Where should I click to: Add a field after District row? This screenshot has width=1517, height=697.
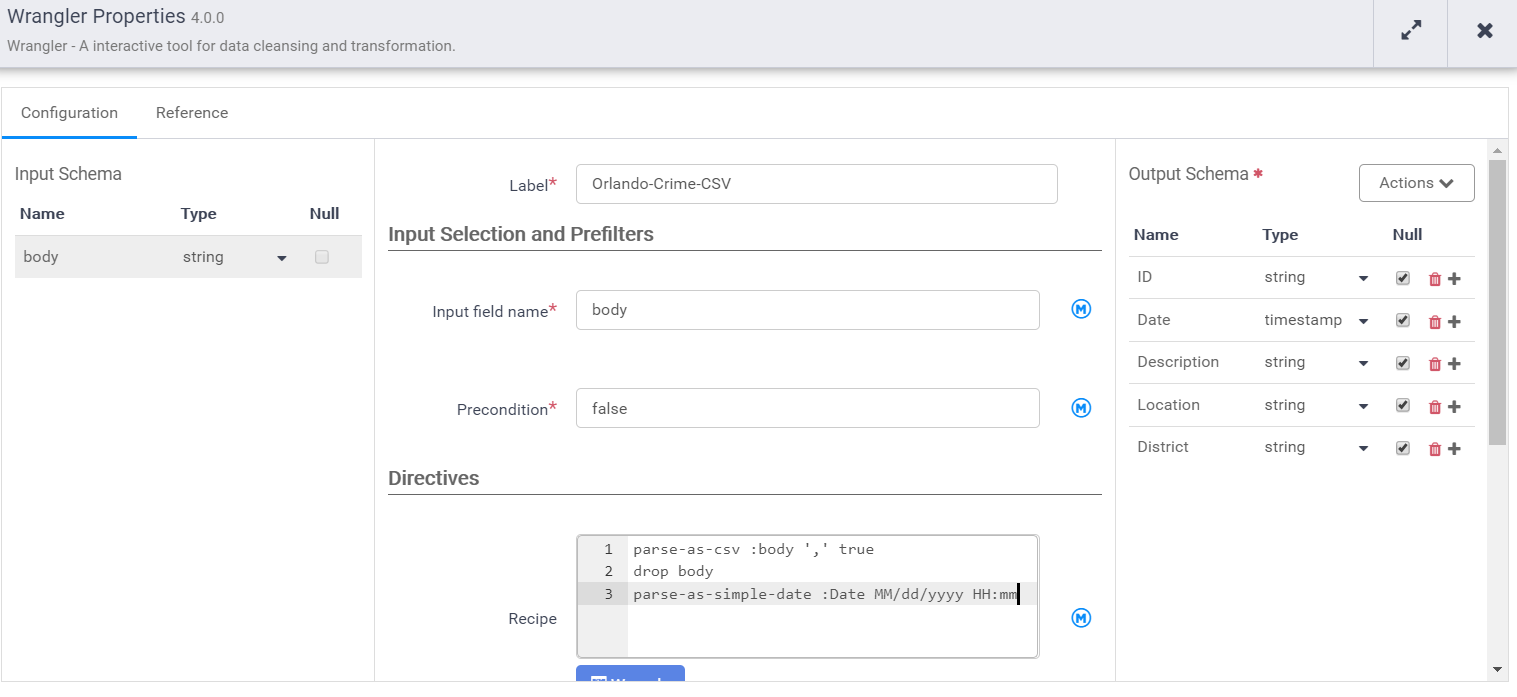coord(1455,449)
